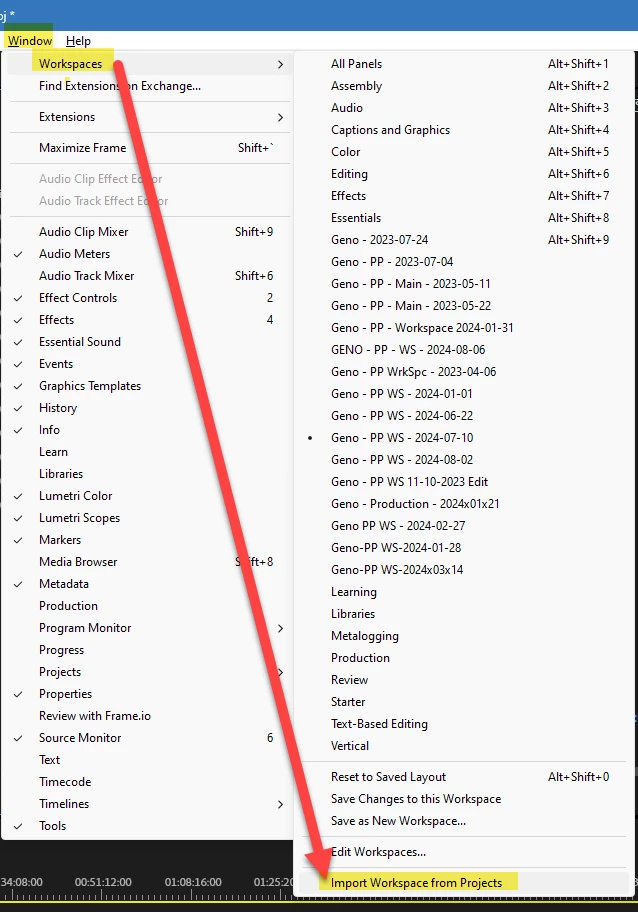Expand the Timelines submenu
Image resolution: width=638 pixels, height=912 pixels.
149,804
